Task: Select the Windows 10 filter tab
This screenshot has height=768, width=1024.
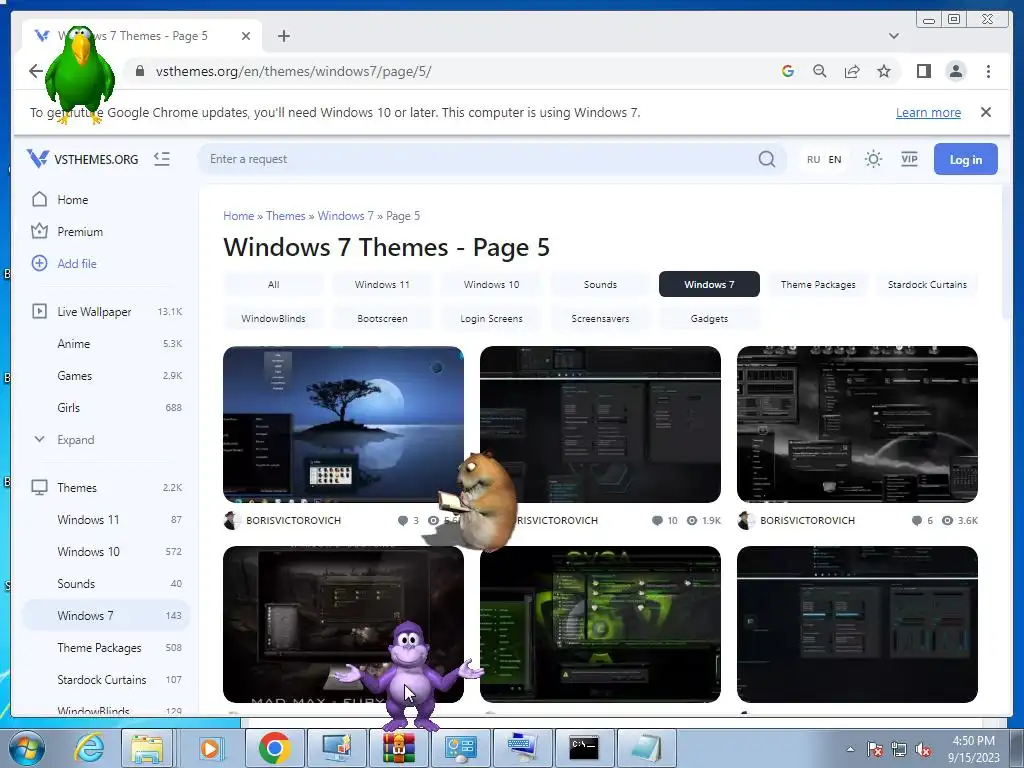Action: point(491,284)
